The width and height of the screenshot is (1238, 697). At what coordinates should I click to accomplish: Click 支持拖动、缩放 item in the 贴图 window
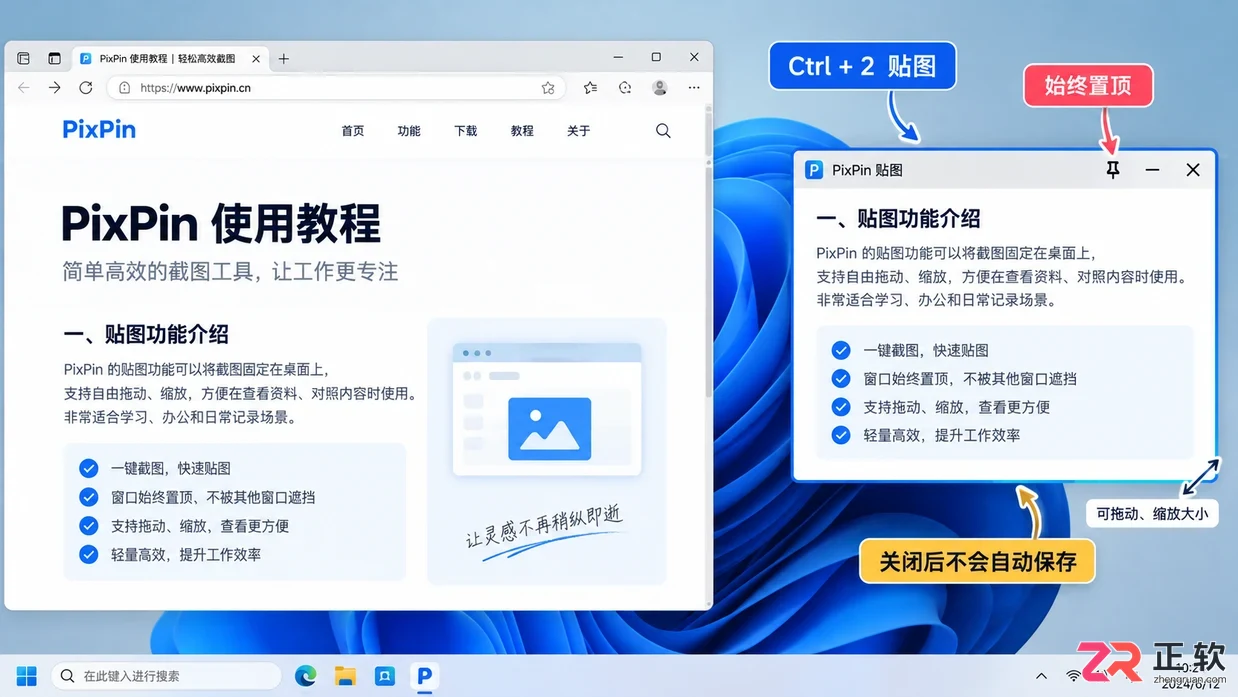(x=957, y=407)
